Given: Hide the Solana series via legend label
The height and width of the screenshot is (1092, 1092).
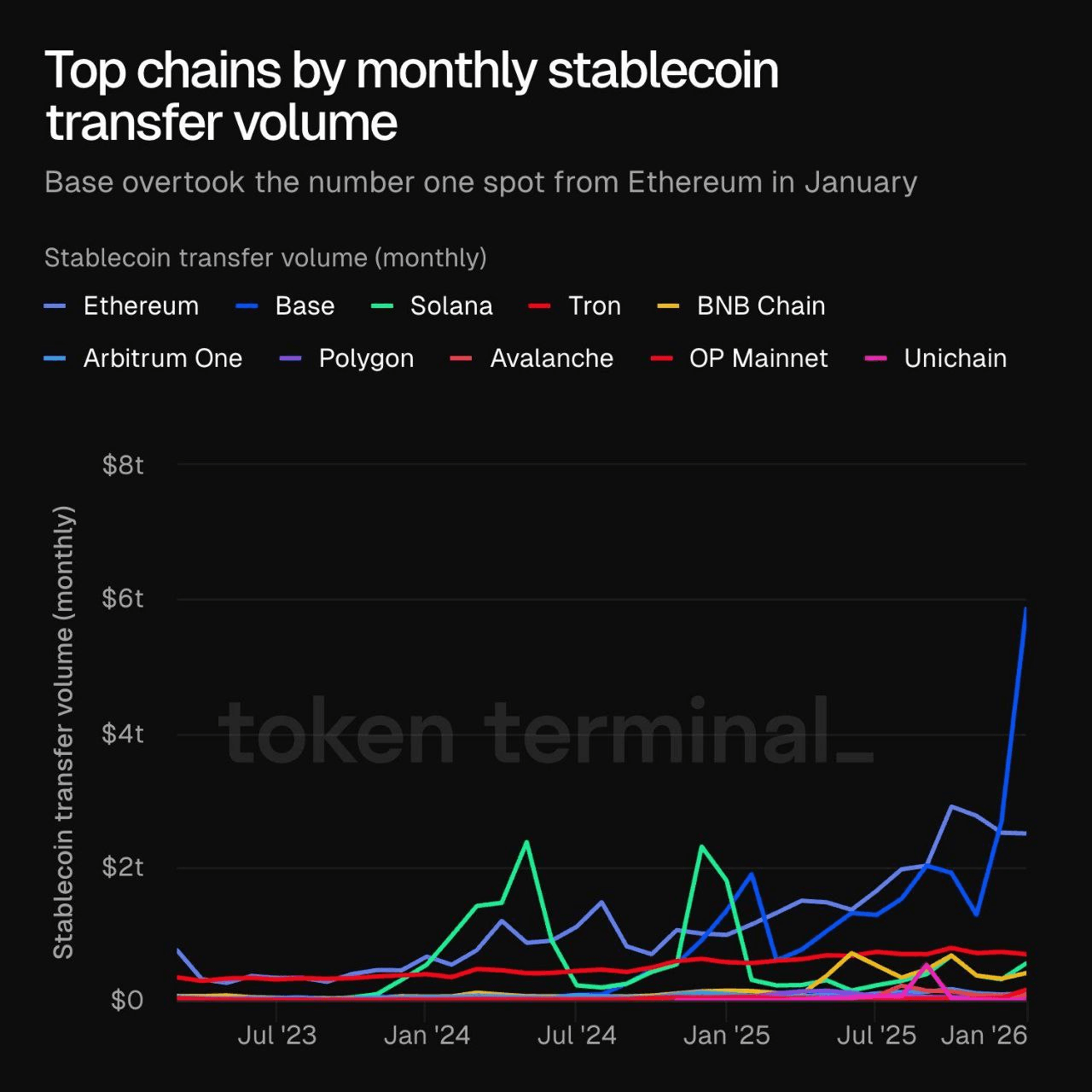Looking at the screenshot, I should pos(451,306).
